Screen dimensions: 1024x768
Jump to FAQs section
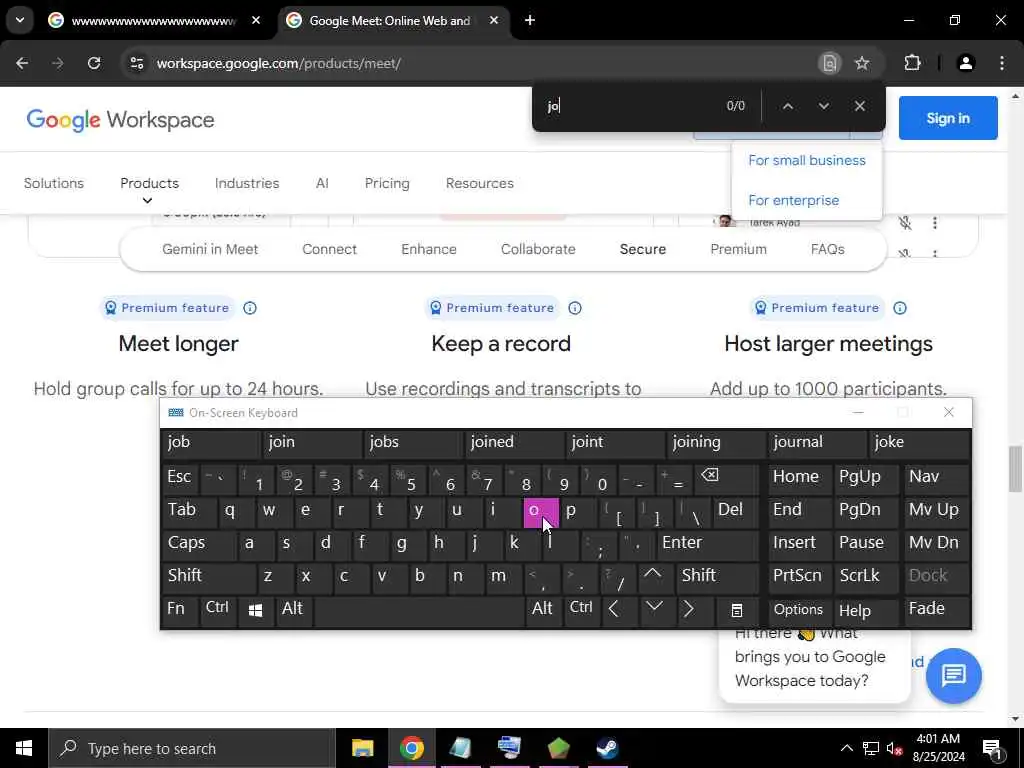point(827,249)
